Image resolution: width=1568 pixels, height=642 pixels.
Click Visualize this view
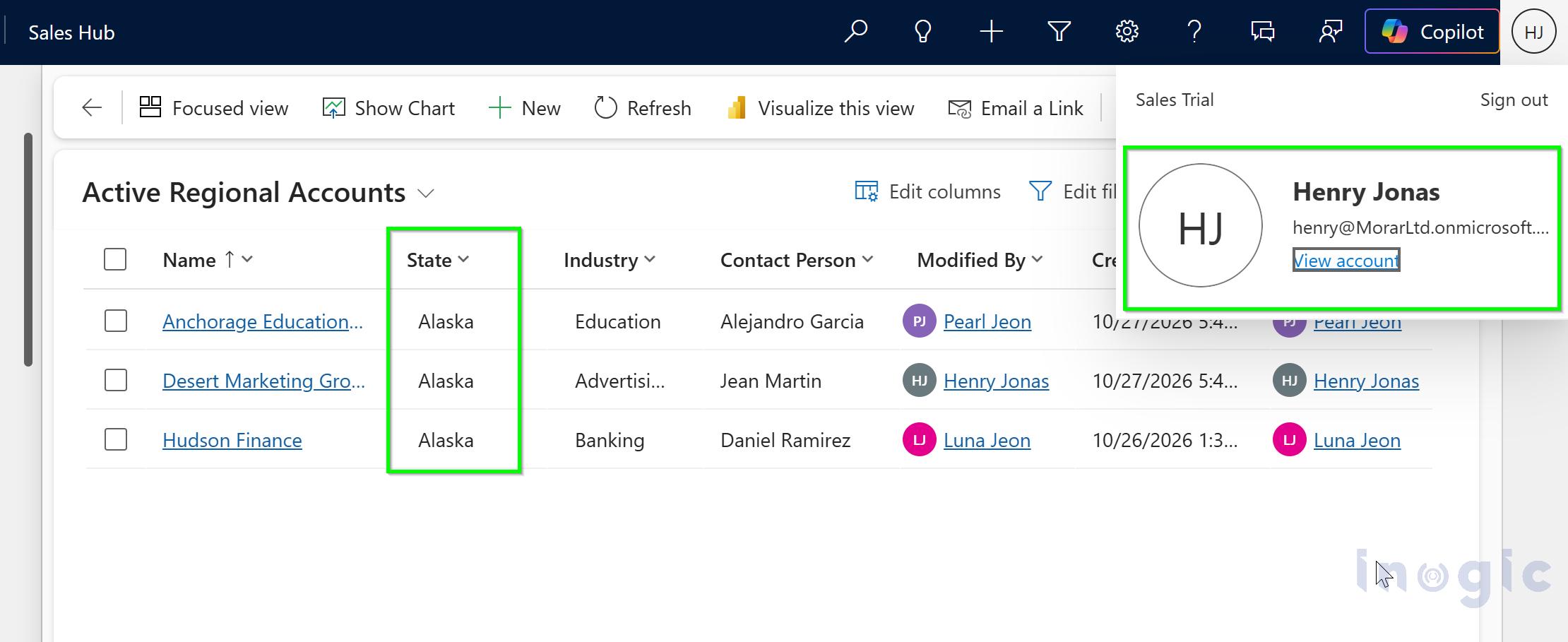[821, 108]
